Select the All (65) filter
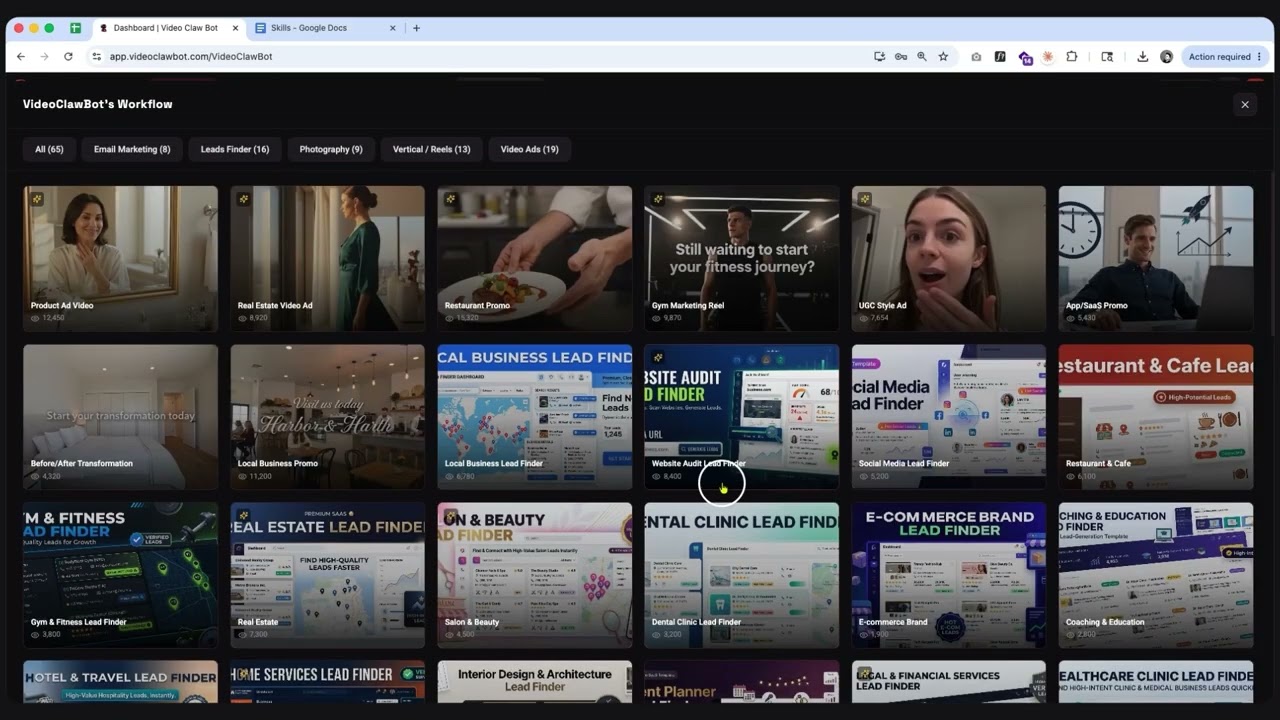 49,149
